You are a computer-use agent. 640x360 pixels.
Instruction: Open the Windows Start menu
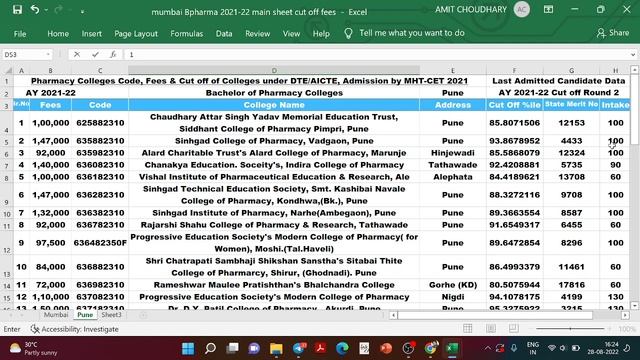click(x=188, y=348)
